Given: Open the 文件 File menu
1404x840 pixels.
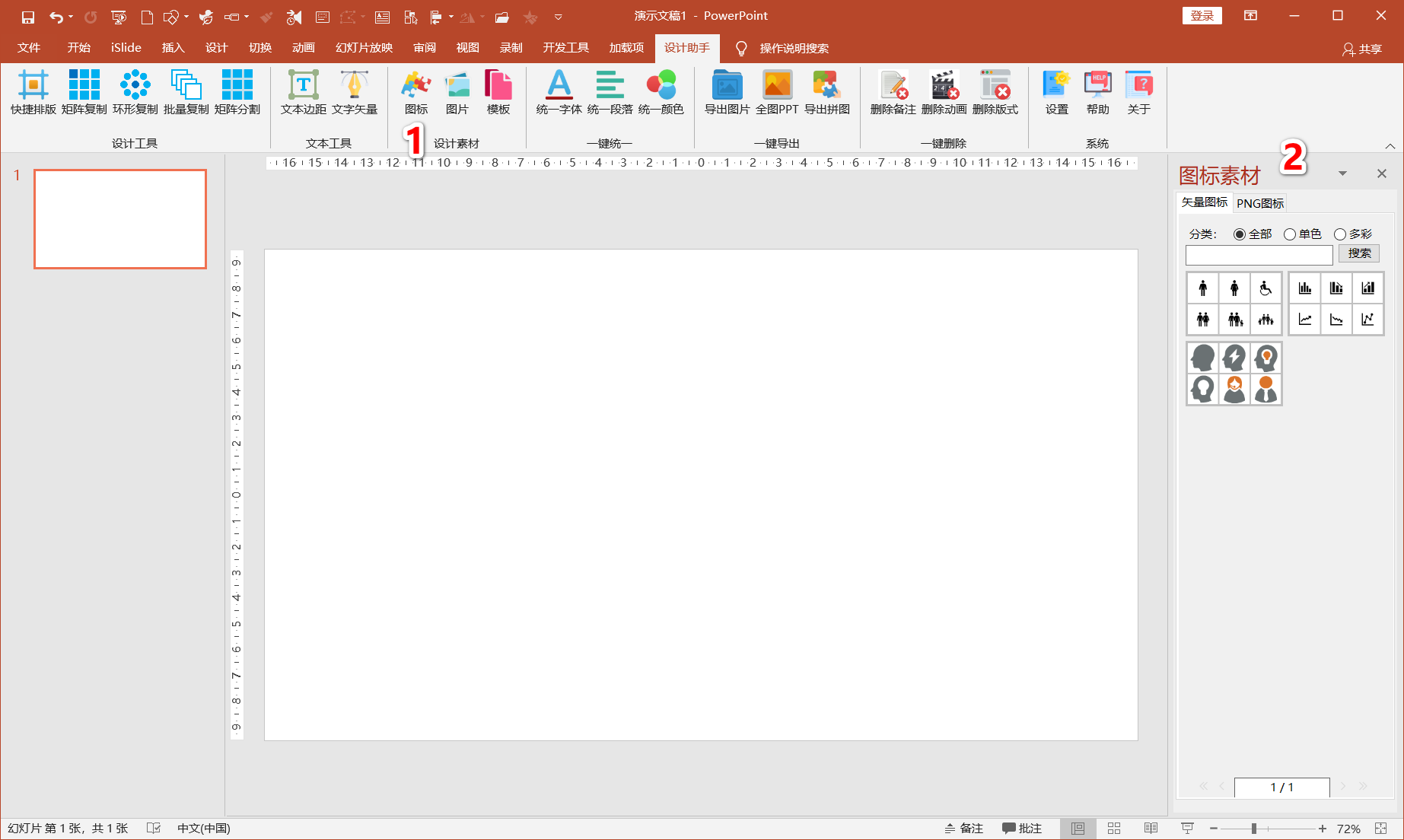Looking at the screenshot, I should pos(29,48).
